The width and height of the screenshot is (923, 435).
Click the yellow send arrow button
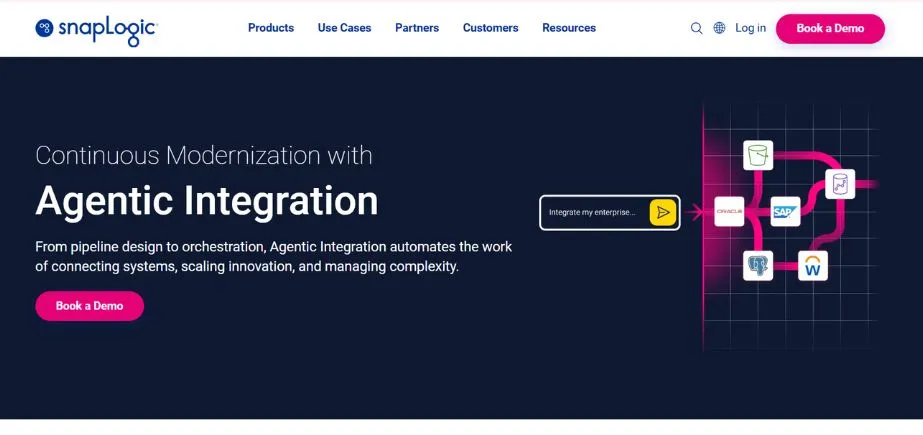(663, 212)
